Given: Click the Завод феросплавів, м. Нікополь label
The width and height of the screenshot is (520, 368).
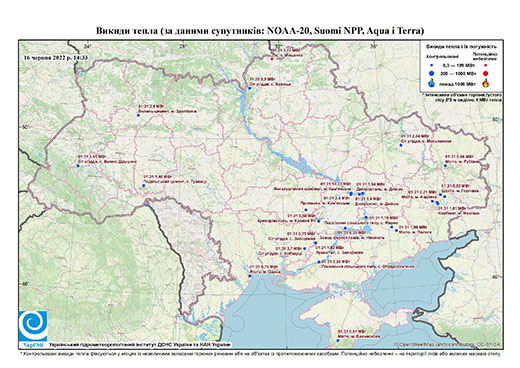Looking at the screenshot, I should pos(352,238).
